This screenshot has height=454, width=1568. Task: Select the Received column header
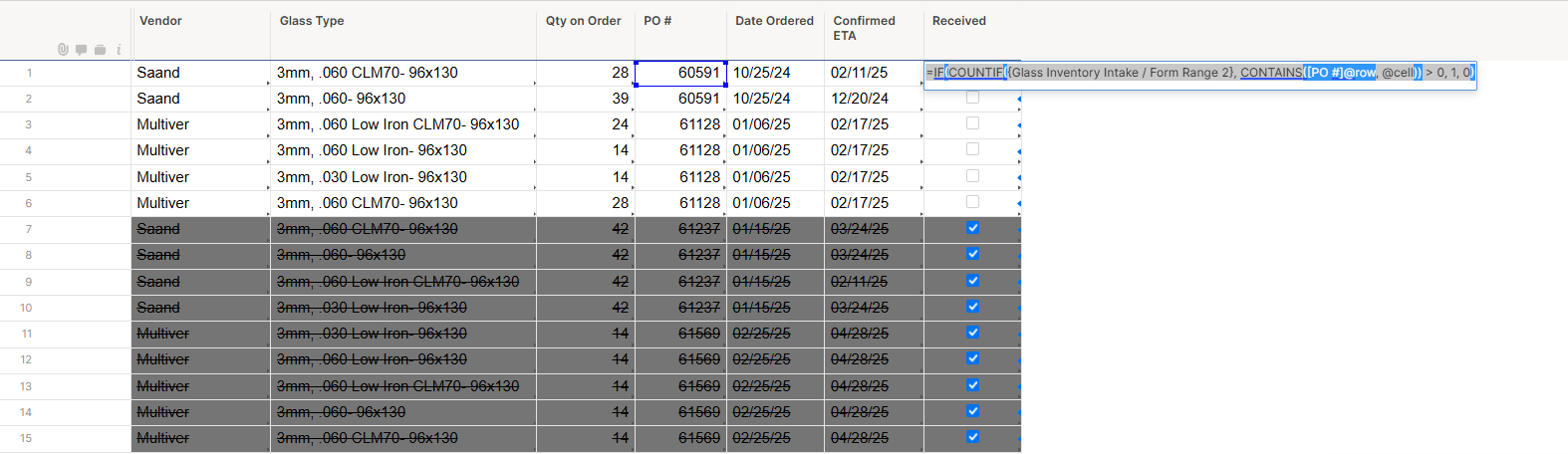tap(972, 31)
